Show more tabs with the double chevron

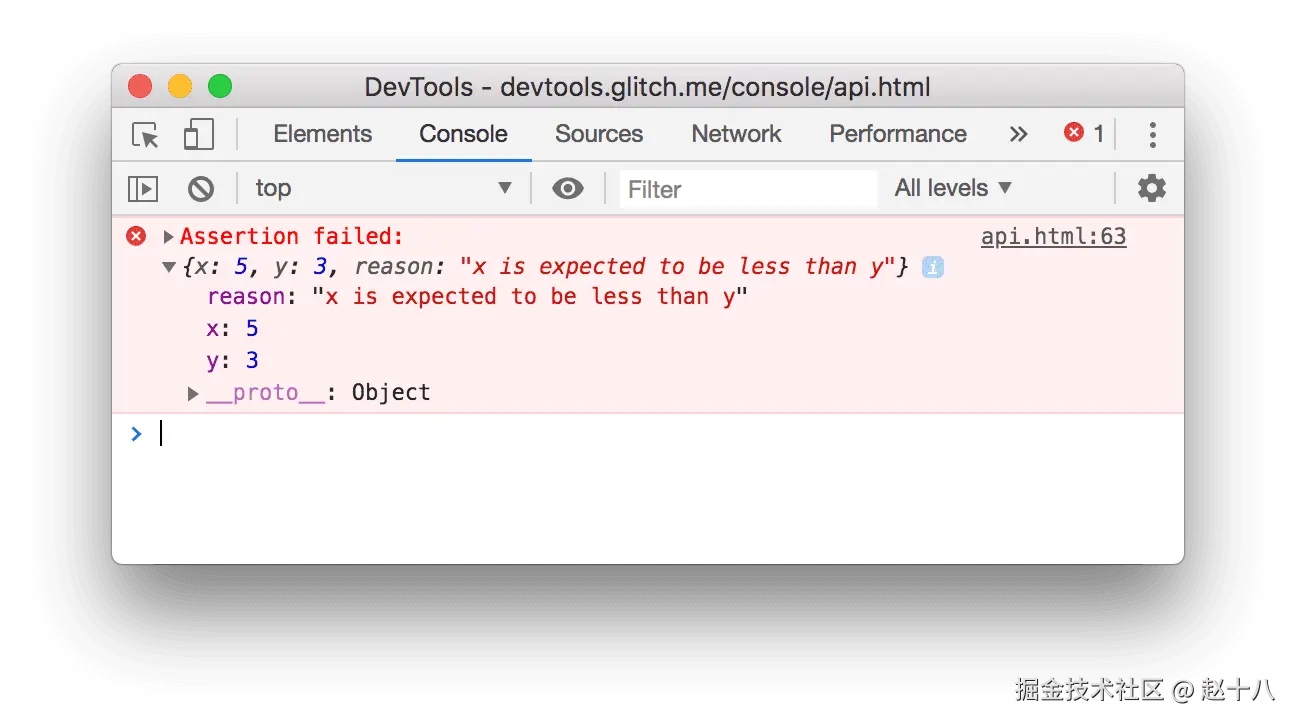point(1018,134)
